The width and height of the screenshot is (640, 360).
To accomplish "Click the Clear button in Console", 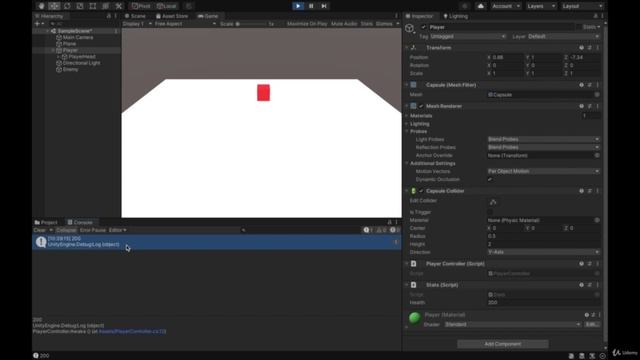I will coord(40,230).
